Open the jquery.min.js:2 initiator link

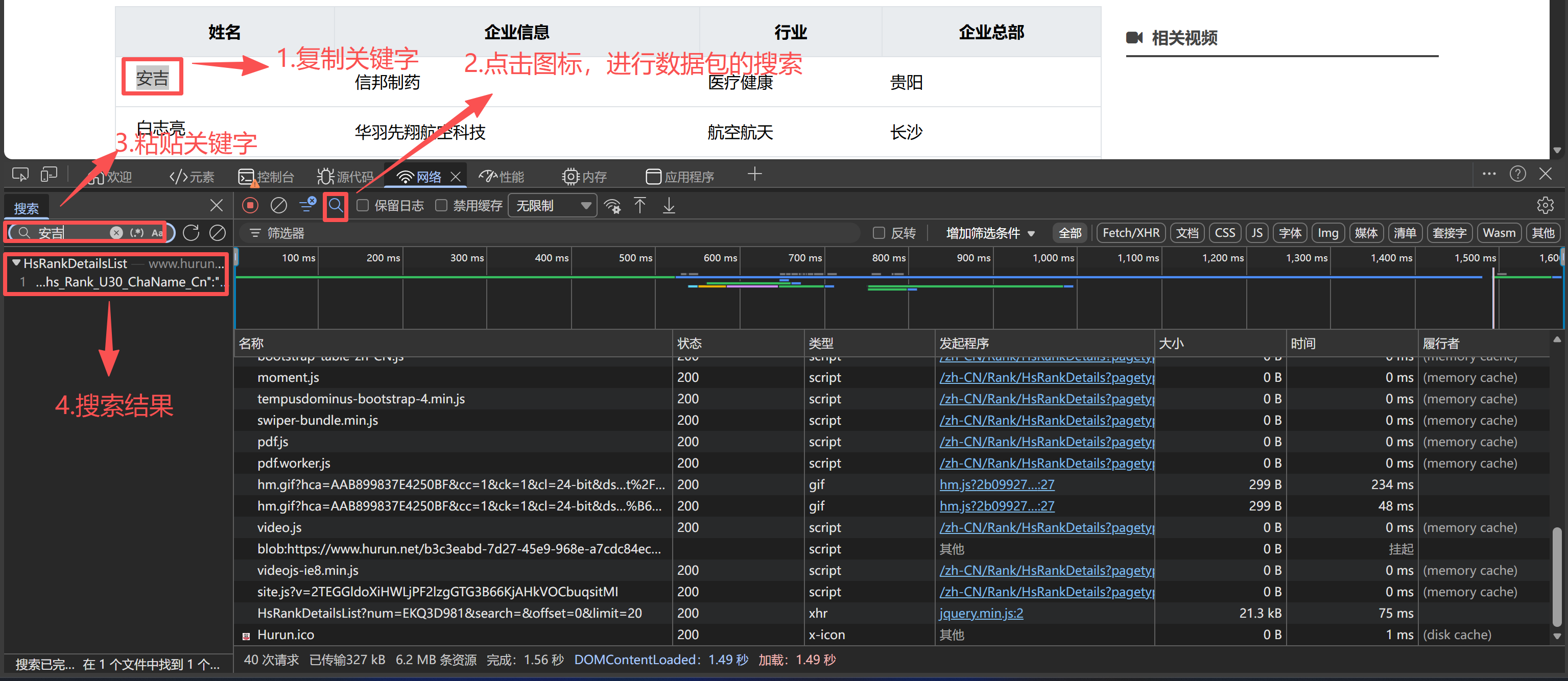coord(981,613)
